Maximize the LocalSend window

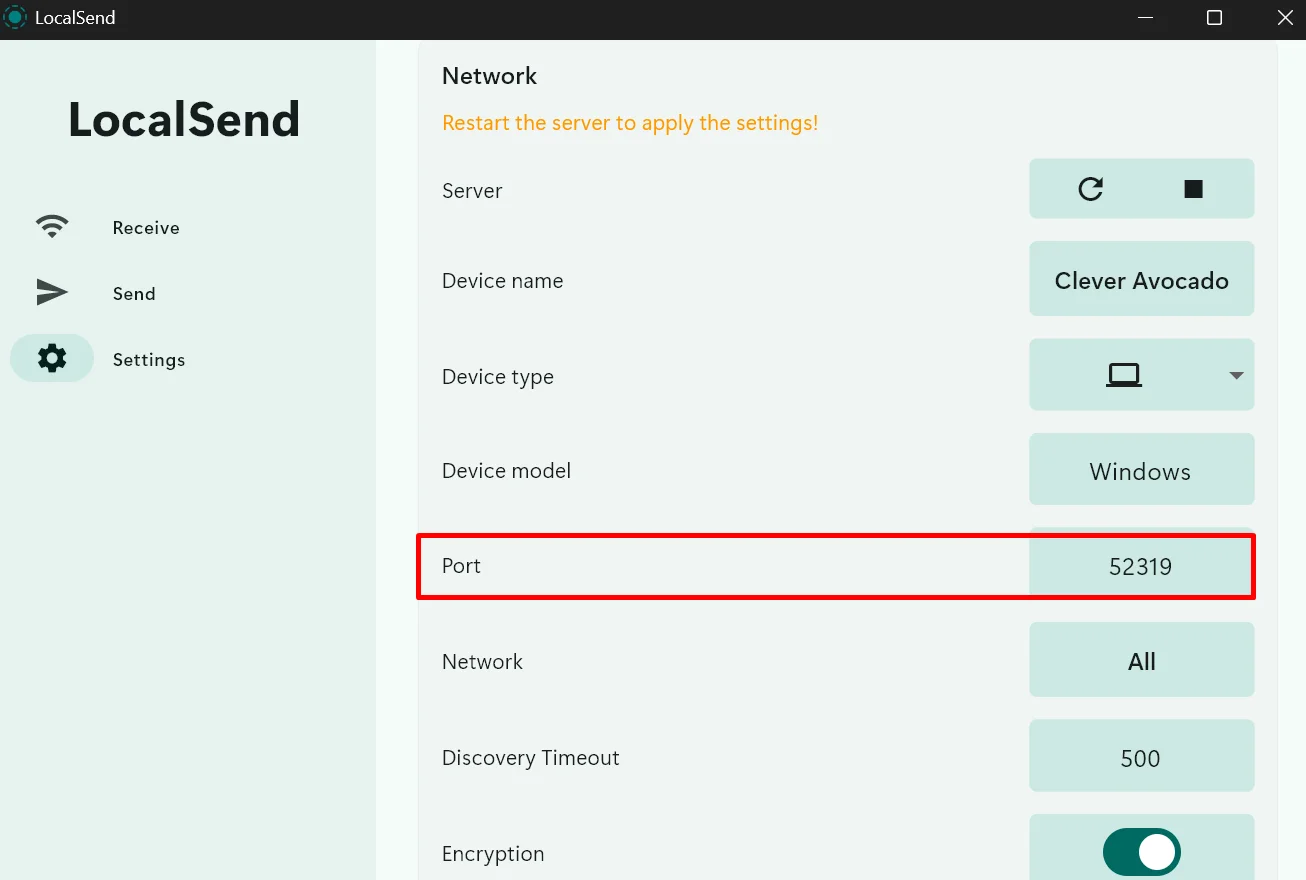[x=1214, y=17]
